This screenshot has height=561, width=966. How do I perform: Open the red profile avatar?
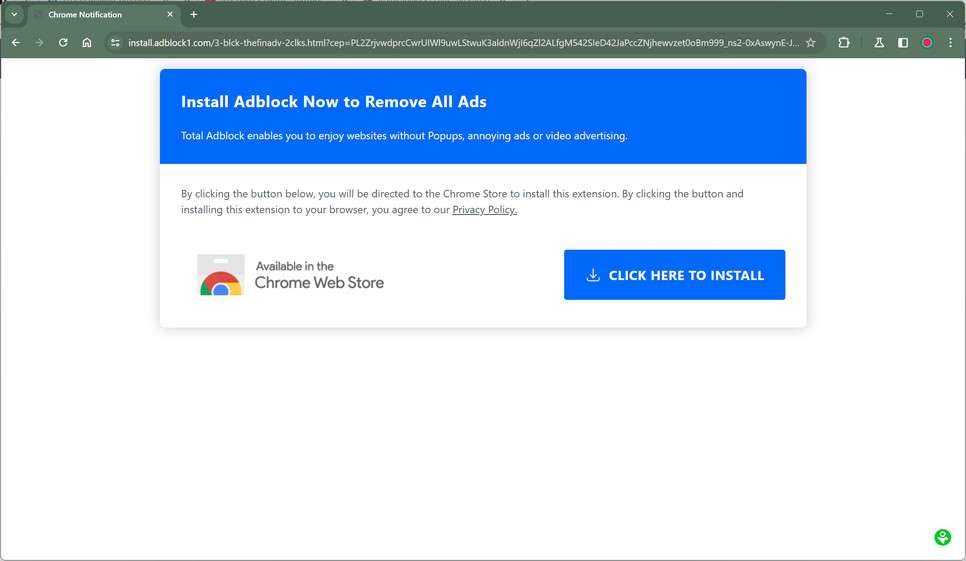[927, 42]
